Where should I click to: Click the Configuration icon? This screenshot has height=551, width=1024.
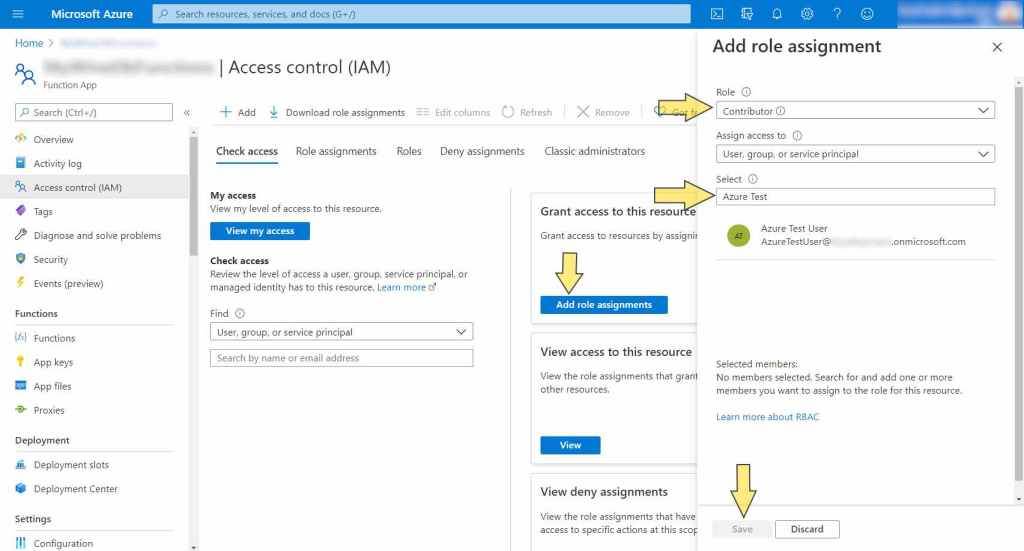(x=21, y=543)
